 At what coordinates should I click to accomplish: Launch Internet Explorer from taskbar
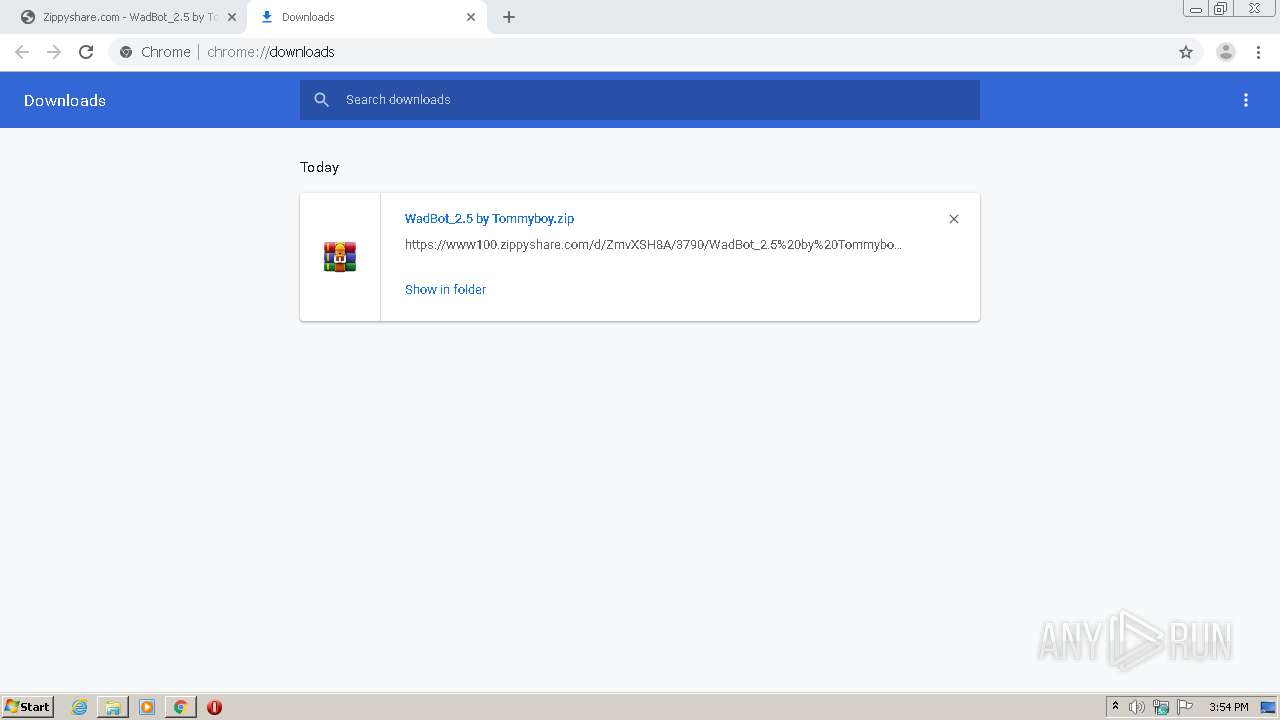coord(80,707)
